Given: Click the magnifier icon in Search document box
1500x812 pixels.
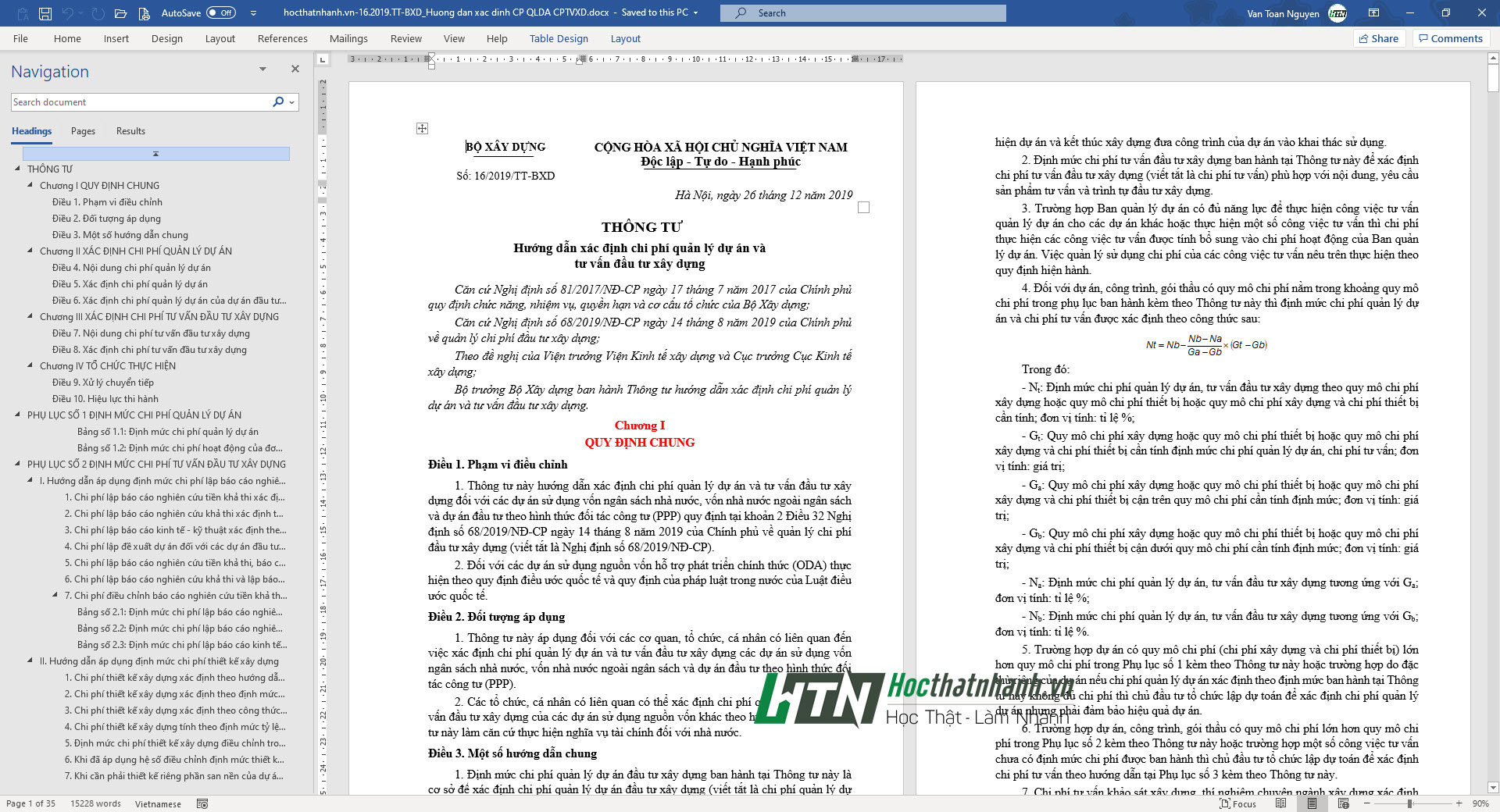Looking at the screenshot, I should [x=278, y=102].
